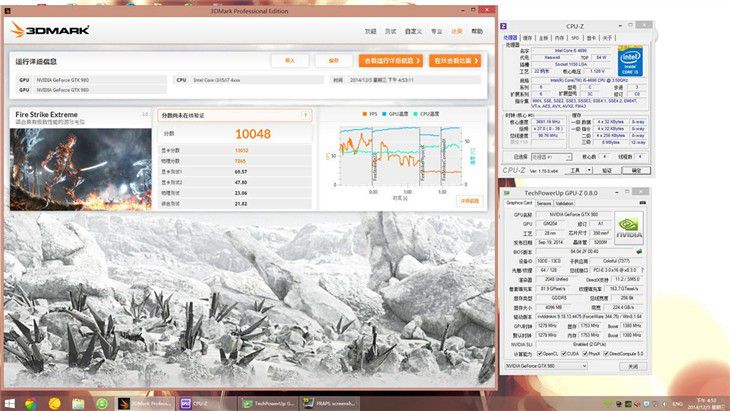Click orange view run details button
This screenshot has height=411, width=730.
[x=391, y=61]
